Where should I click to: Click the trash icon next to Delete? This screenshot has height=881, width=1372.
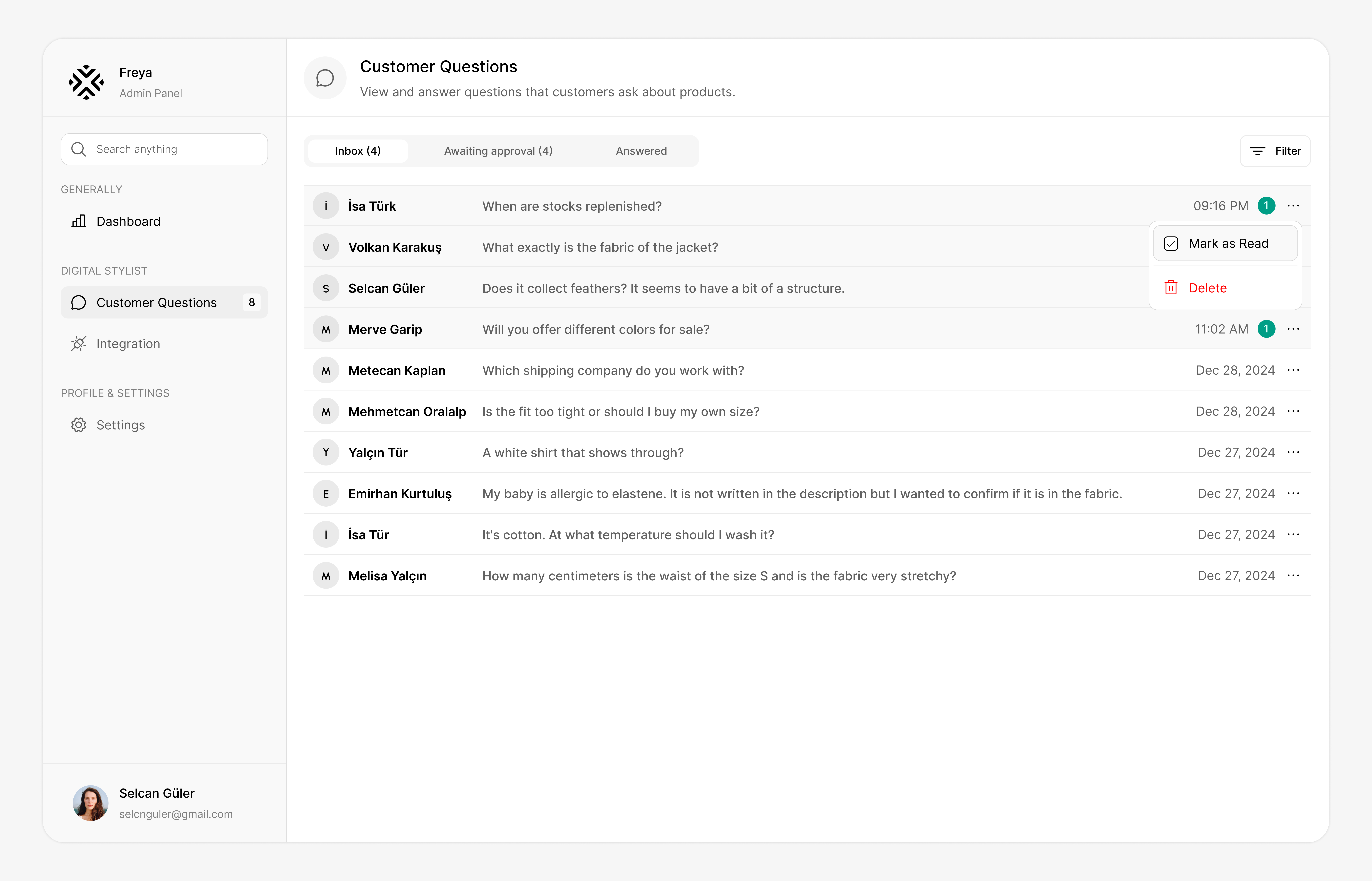1171,287
